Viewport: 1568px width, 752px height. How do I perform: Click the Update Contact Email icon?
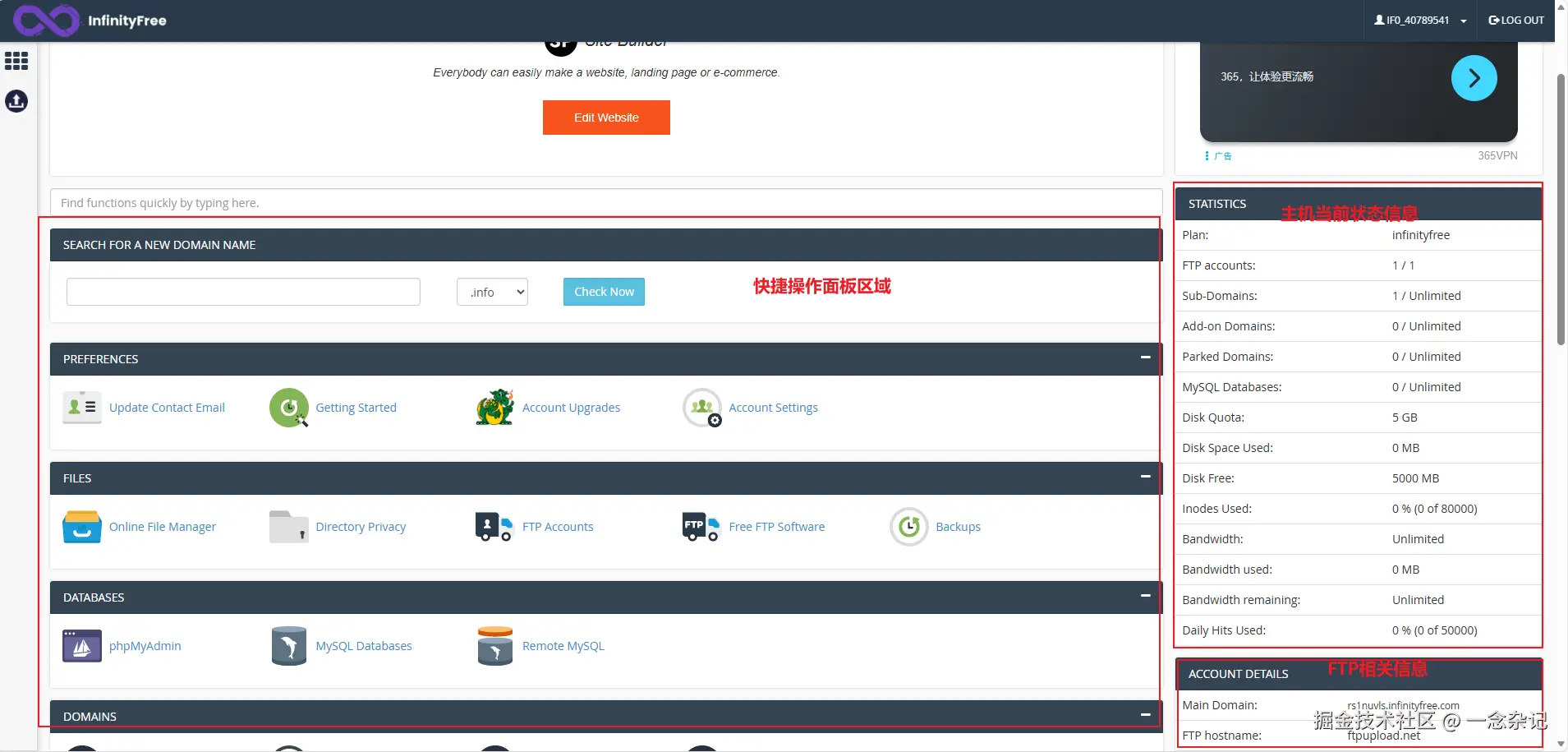(82, 408)
